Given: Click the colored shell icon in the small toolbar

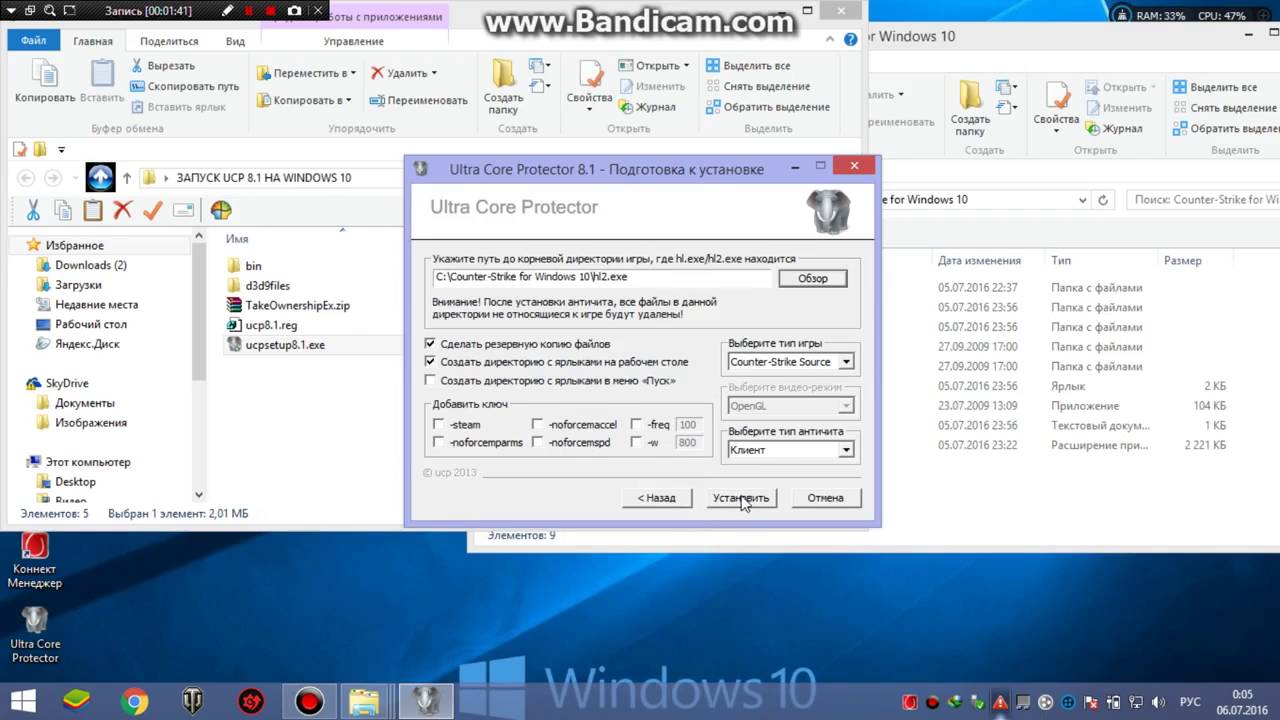Looking at the screenshot, I should click(221, 210).
